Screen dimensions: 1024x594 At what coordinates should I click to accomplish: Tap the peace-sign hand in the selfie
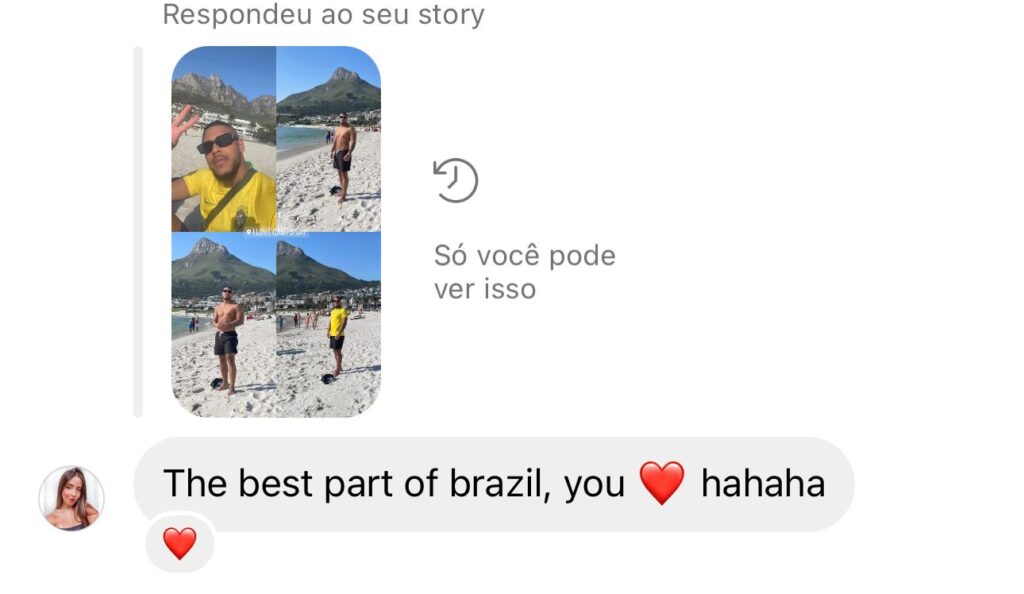click(x=184, y=125)
